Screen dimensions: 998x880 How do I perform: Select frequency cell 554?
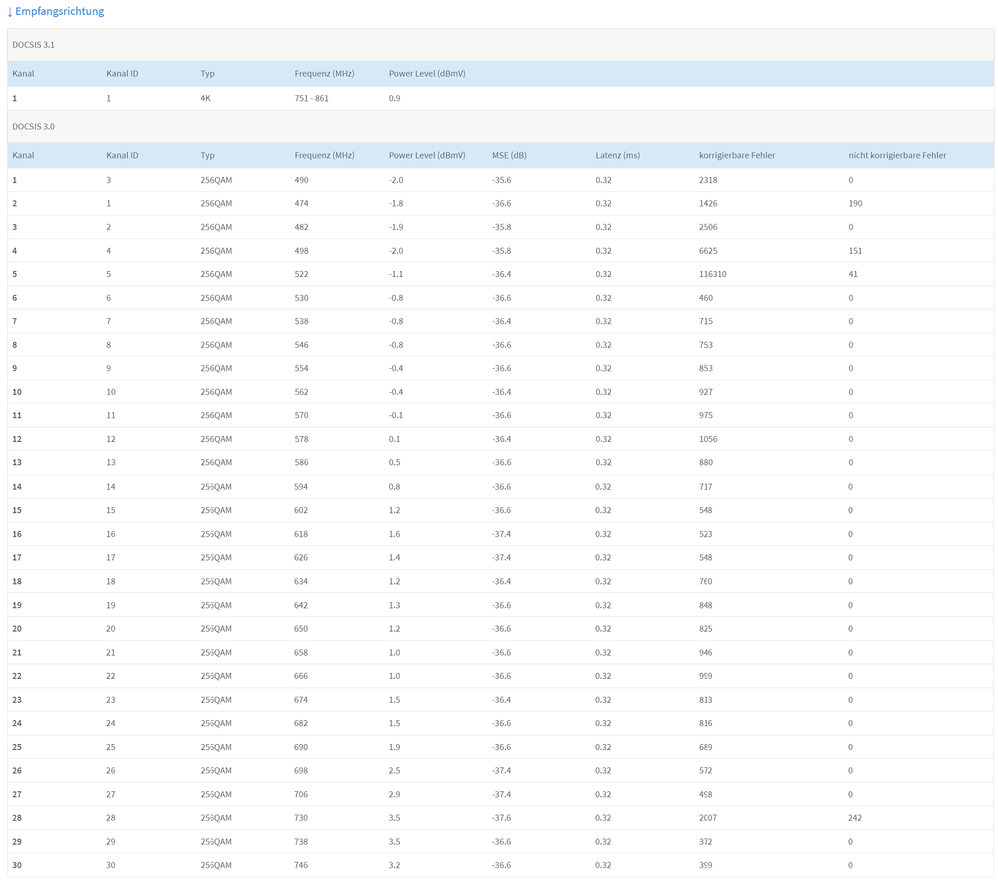click(301, 368)
